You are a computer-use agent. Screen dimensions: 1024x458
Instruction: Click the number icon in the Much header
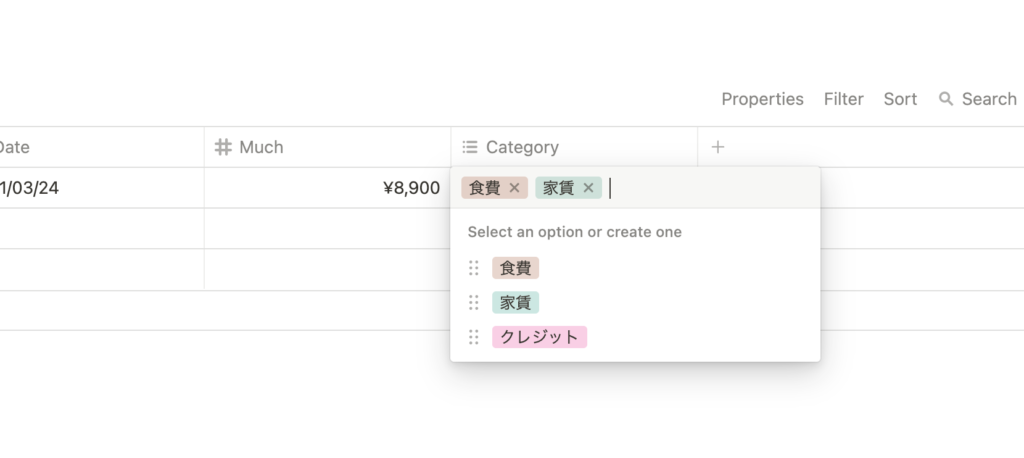[223, 147]
